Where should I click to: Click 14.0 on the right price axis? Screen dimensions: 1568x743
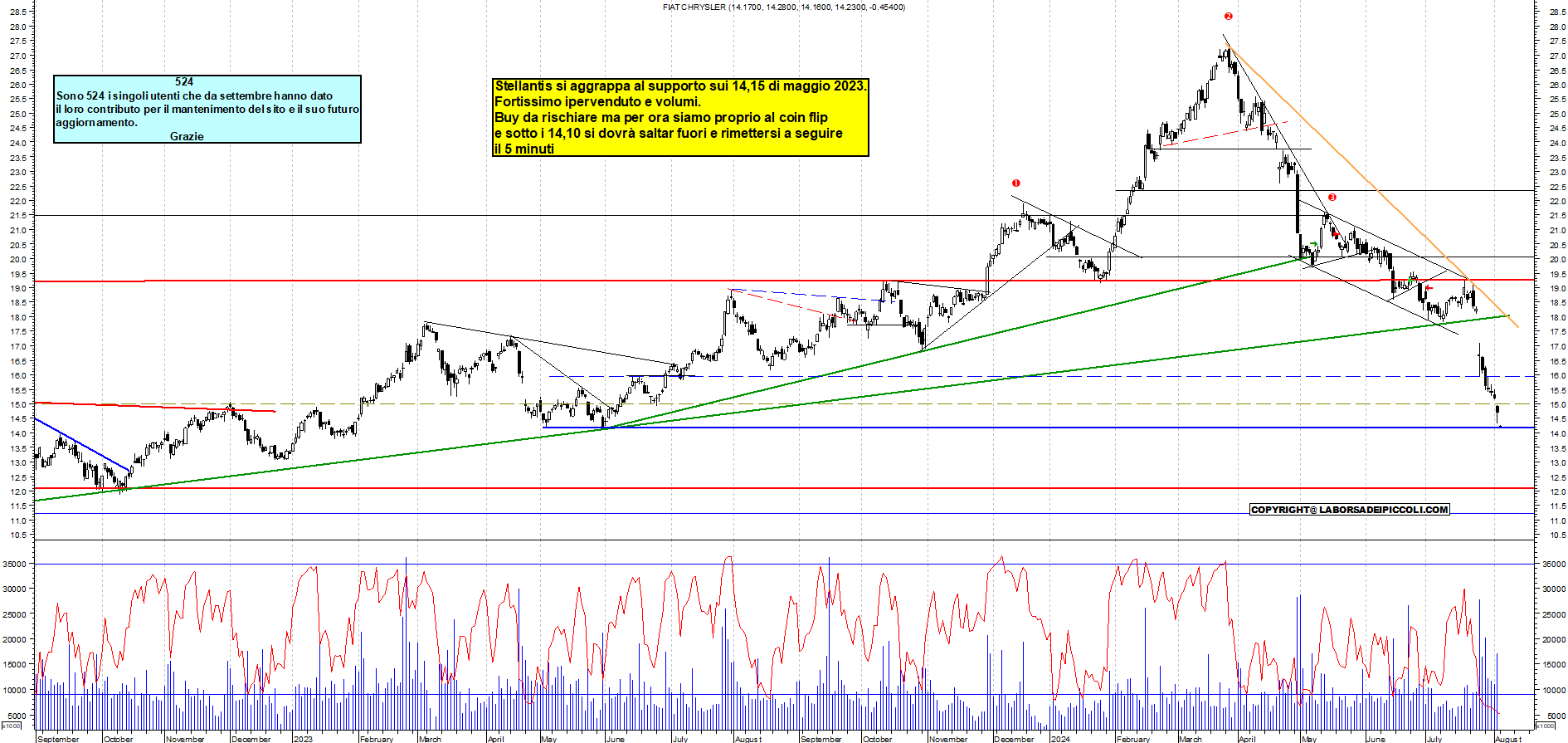pos(1556,433)
